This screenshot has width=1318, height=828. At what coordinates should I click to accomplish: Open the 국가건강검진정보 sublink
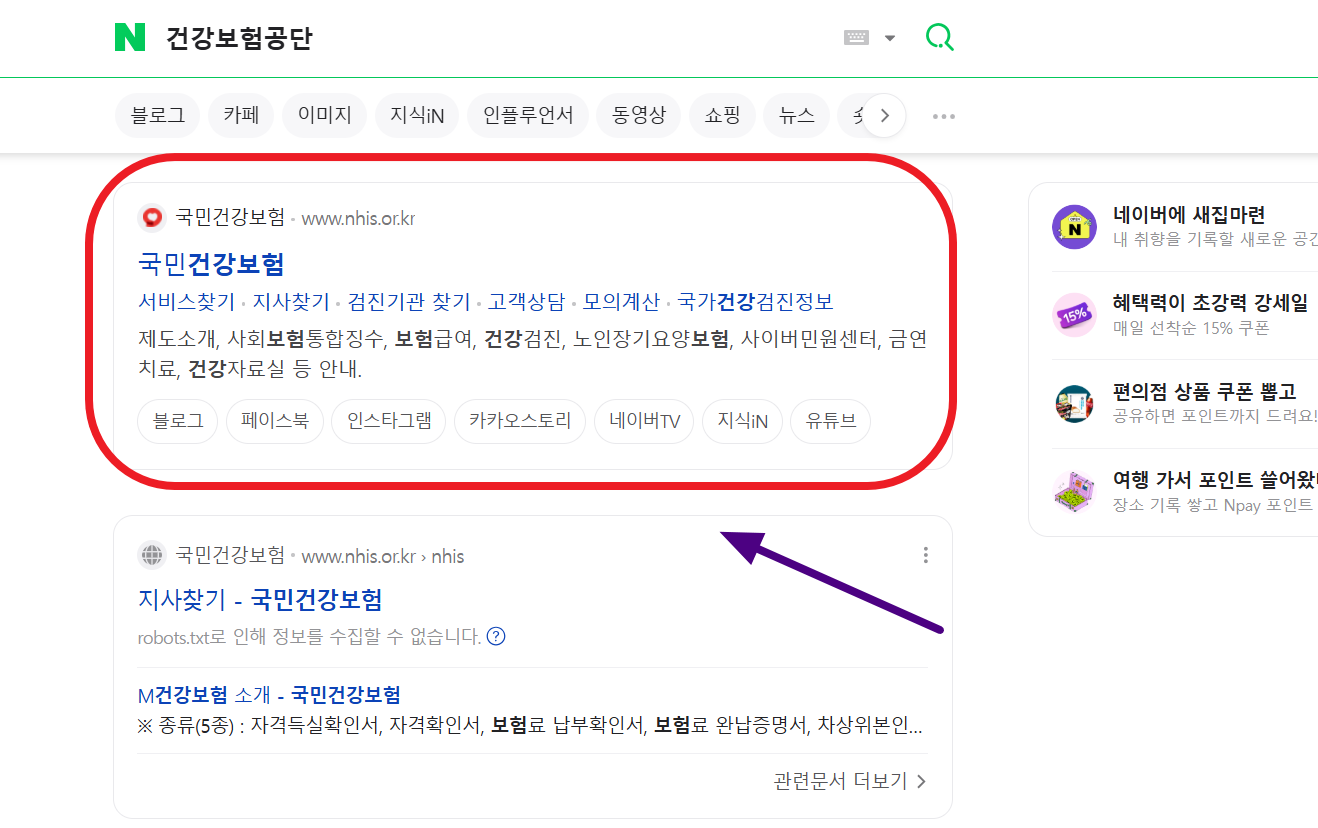coord(755,302)
